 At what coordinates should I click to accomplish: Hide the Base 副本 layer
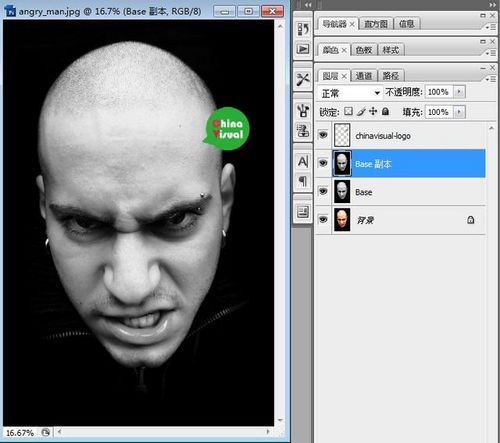[323, 163]
